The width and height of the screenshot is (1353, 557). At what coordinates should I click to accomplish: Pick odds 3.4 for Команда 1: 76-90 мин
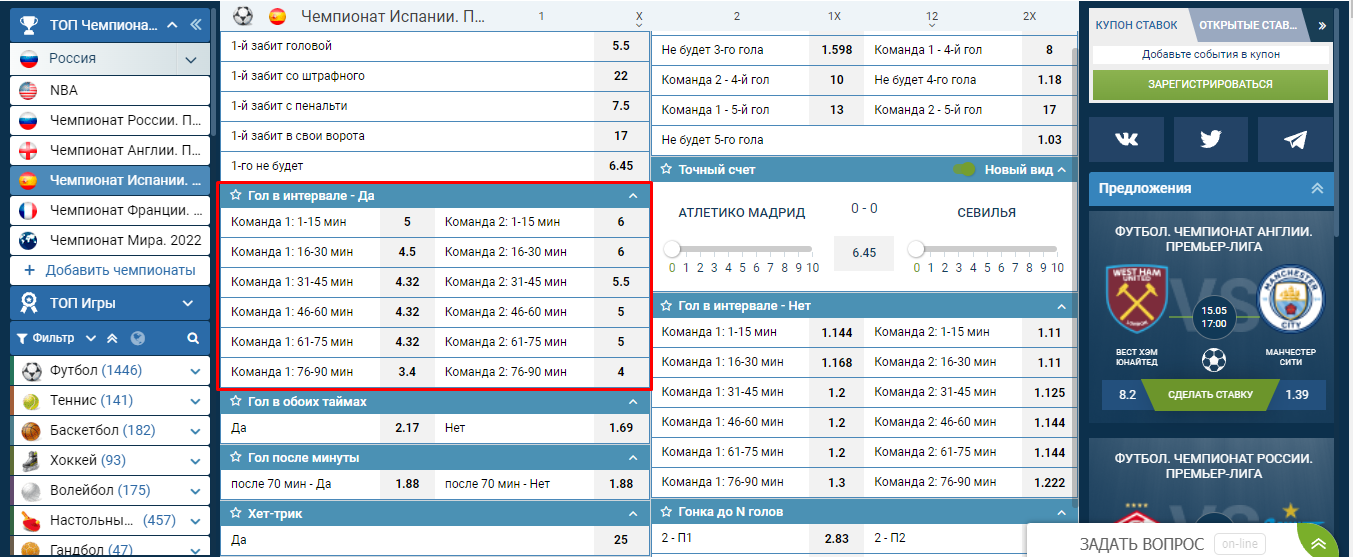[407, 372]
